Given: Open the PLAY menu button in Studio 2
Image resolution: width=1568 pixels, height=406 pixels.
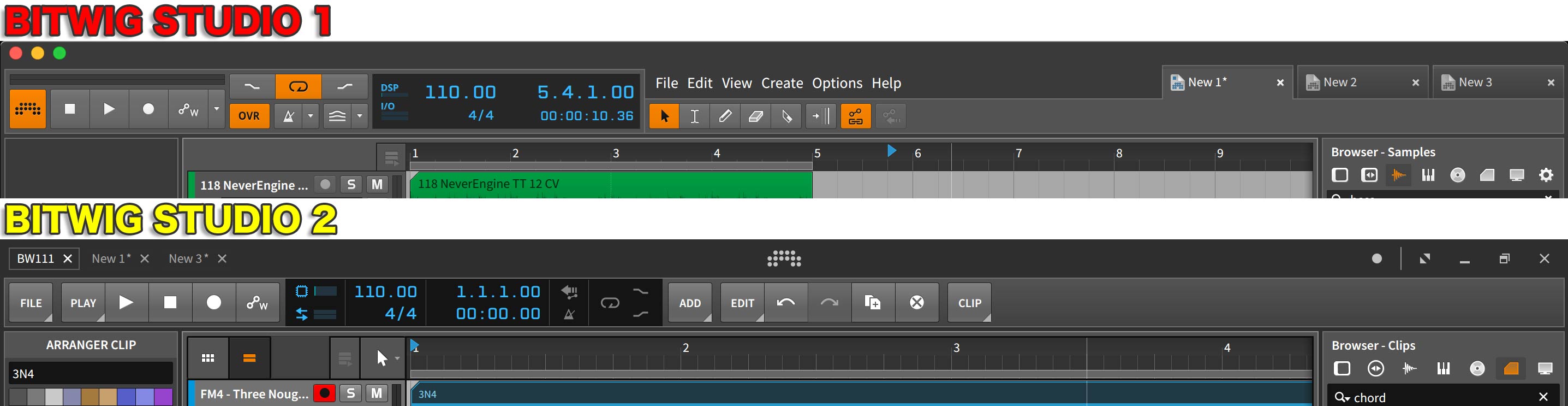Looking at the screenshot, I should tap(84, 303).
